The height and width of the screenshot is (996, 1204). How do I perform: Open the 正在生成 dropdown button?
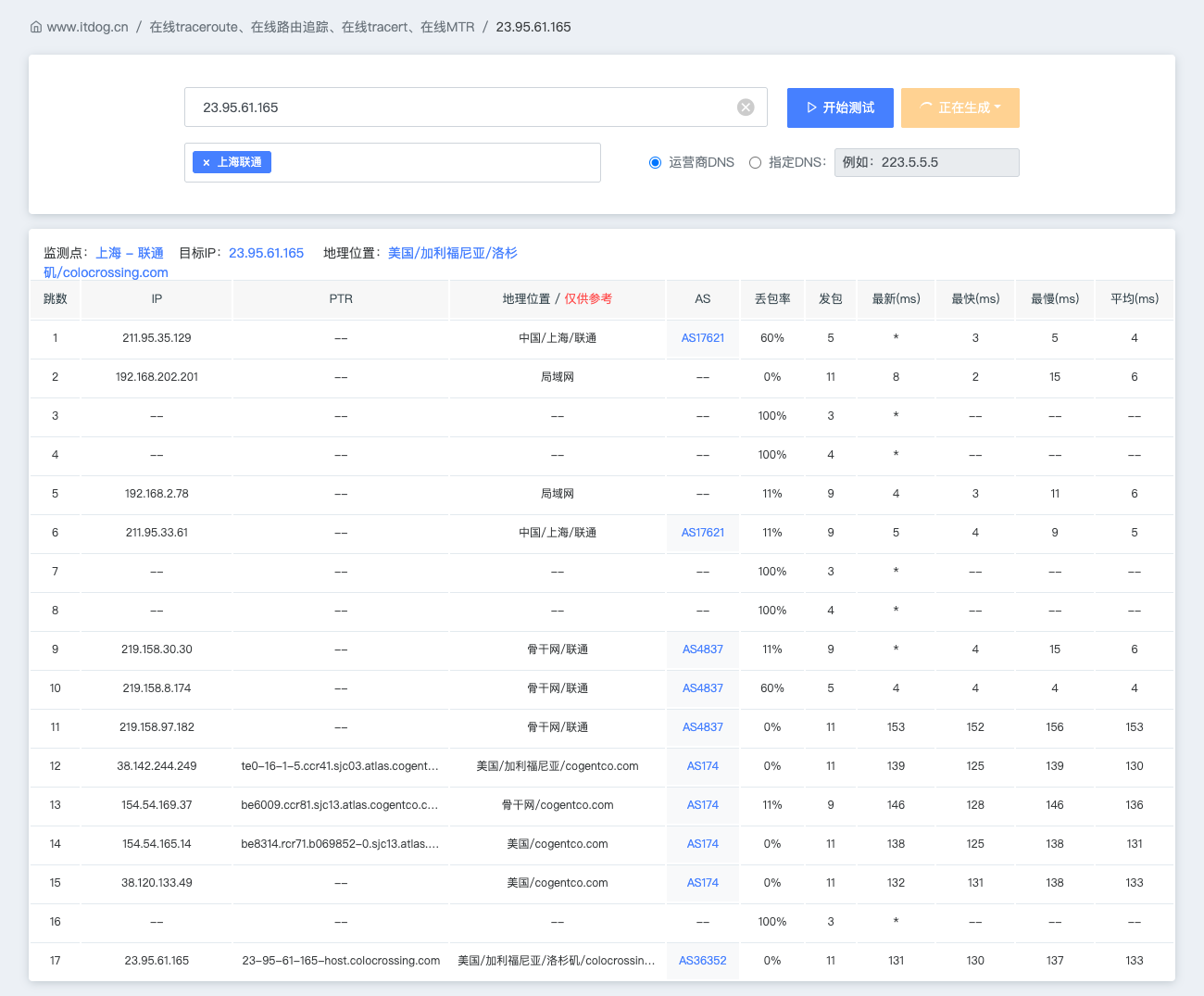pyautogui.click(x=960, y=107)
